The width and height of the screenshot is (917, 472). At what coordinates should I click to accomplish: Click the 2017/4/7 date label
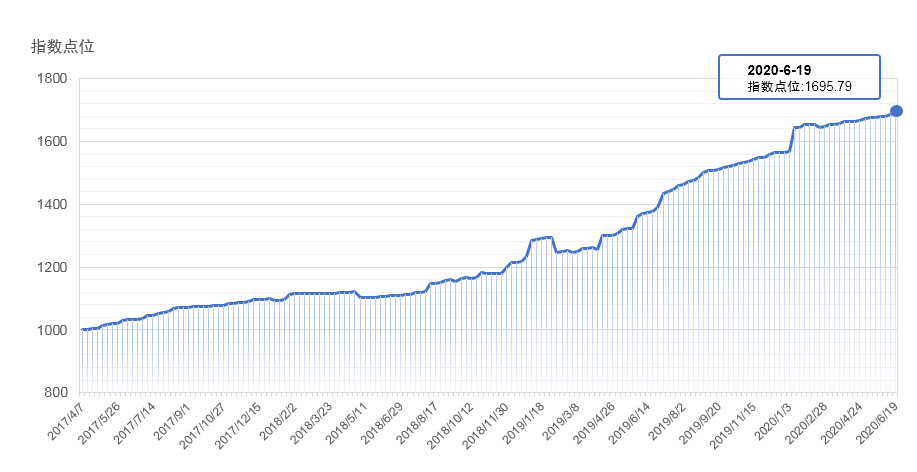(x=68, y=419)
